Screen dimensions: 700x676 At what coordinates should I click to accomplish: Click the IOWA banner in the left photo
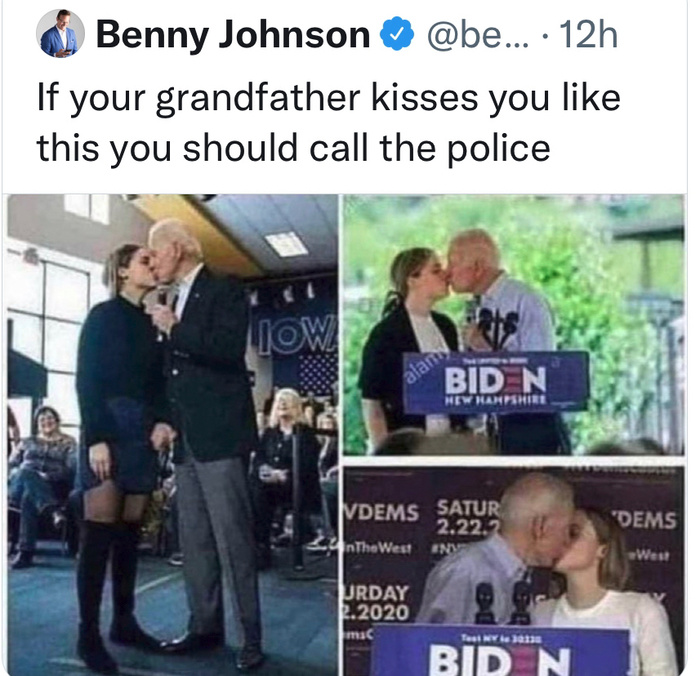(x=298, y=334)
